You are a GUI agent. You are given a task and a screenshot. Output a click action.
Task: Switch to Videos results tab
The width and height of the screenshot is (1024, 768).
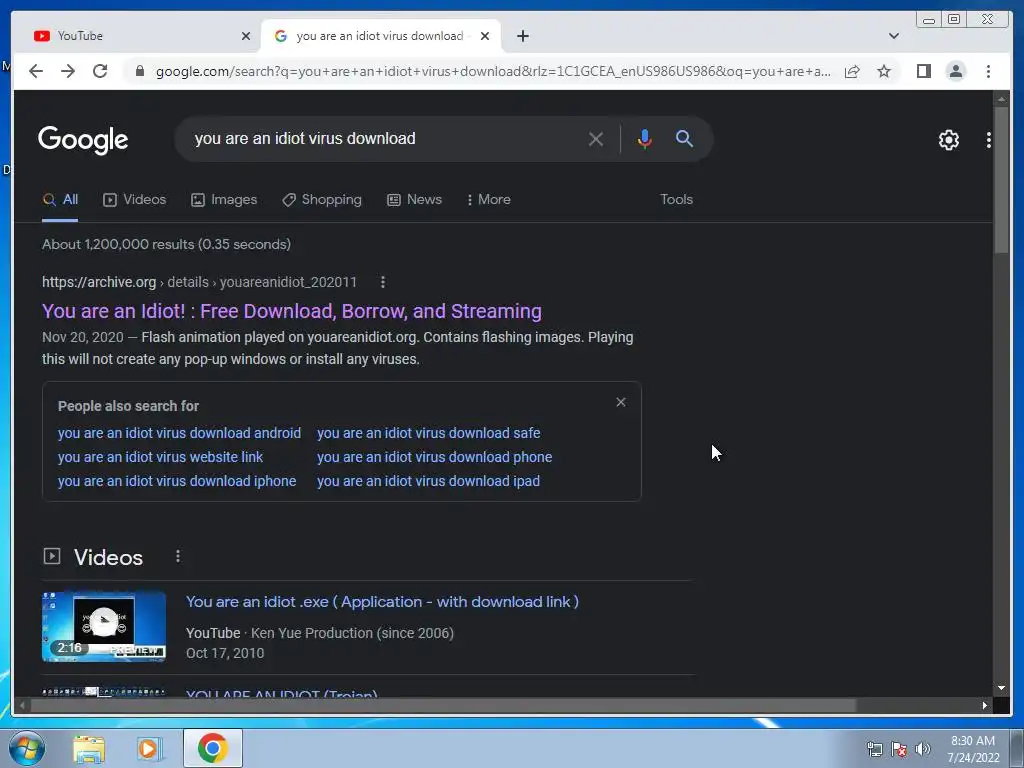(135, 200)
